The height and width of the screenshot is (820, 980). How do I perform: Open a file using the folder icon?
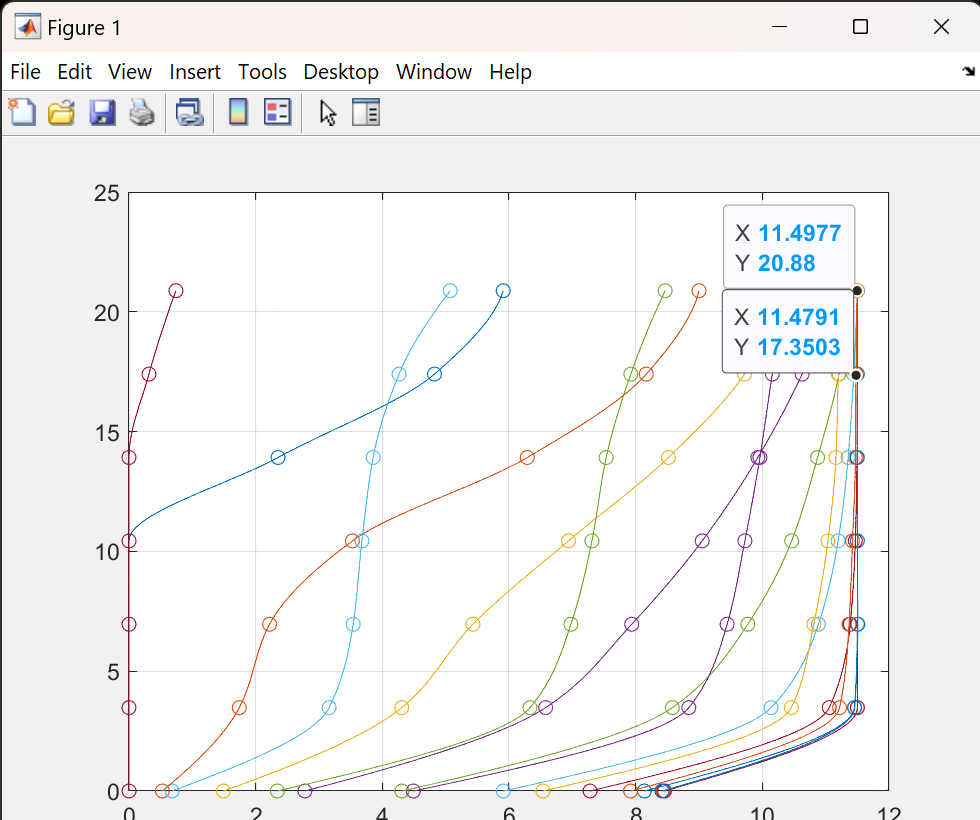[62, 112]
